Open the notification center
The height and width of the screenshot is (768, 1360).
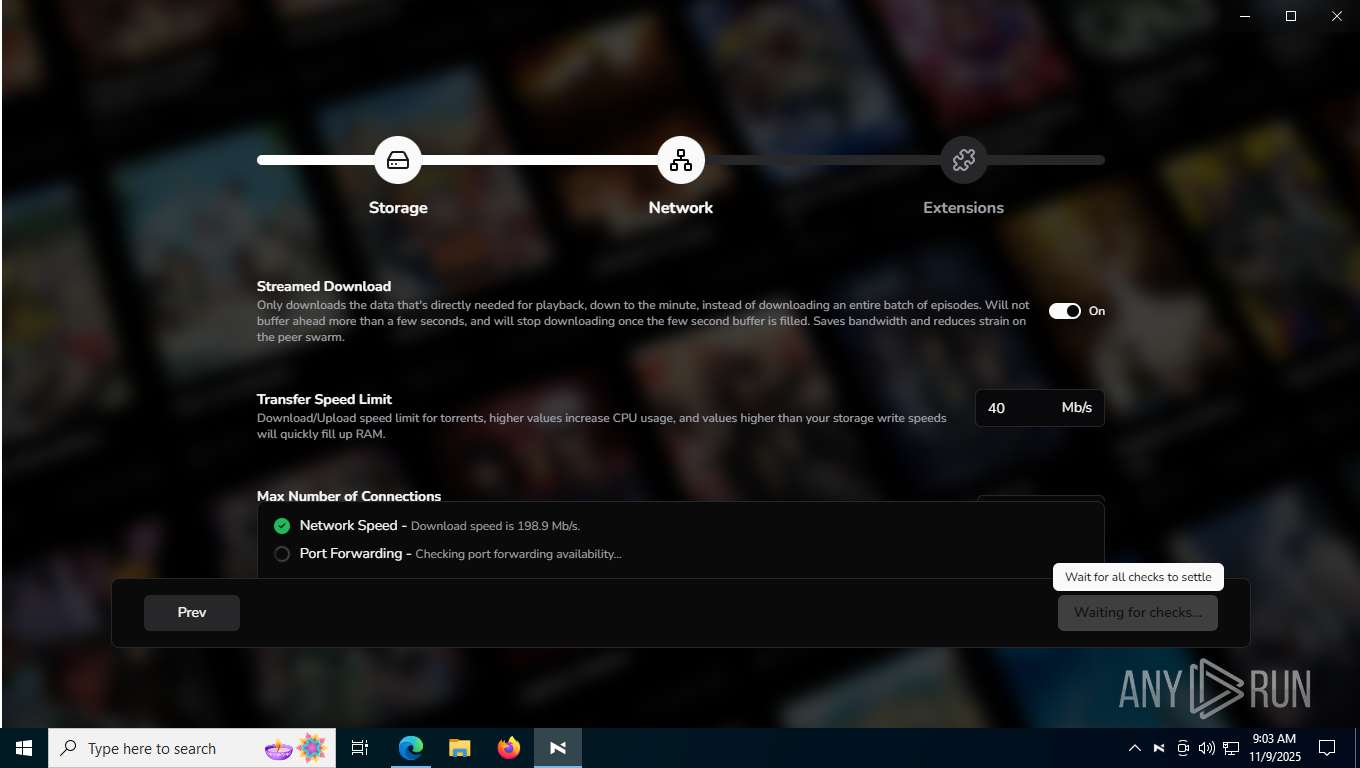1327,748
